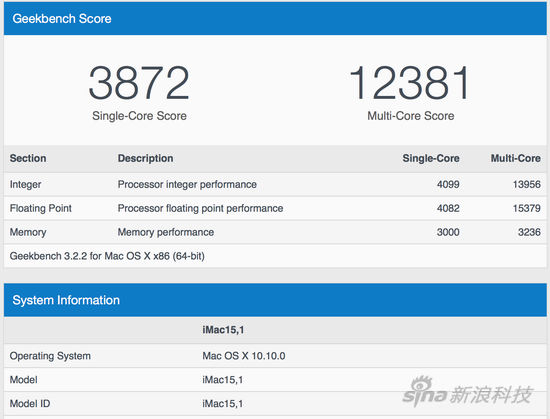
Task: Click the Multi-Core Score label
Action: tap(411, 116)
